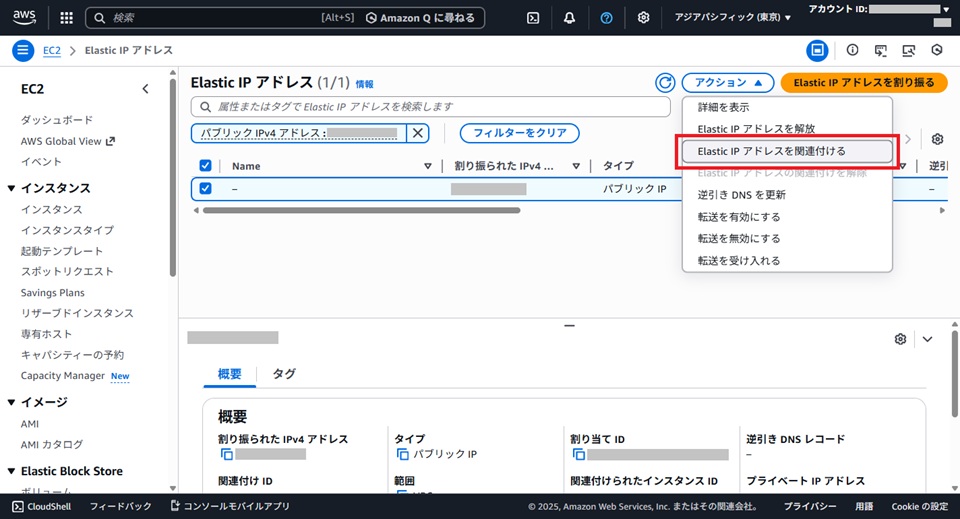Open the EC2 breadcrumb link
The height and width of the screenshot is (519, 960).
pyautogui.click(x=52, y=51)
